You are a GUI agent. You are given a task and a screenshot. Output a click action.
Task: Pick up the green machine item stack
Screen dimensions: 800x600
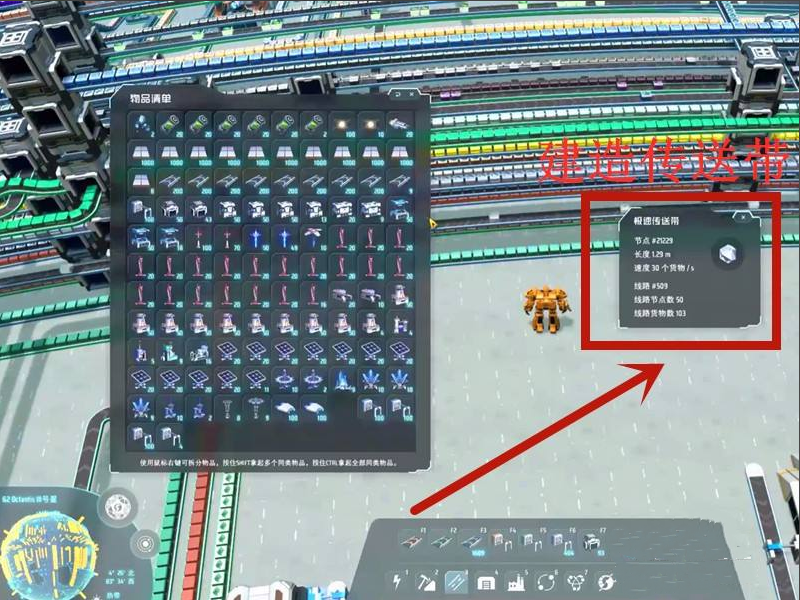tap(170, 351)
